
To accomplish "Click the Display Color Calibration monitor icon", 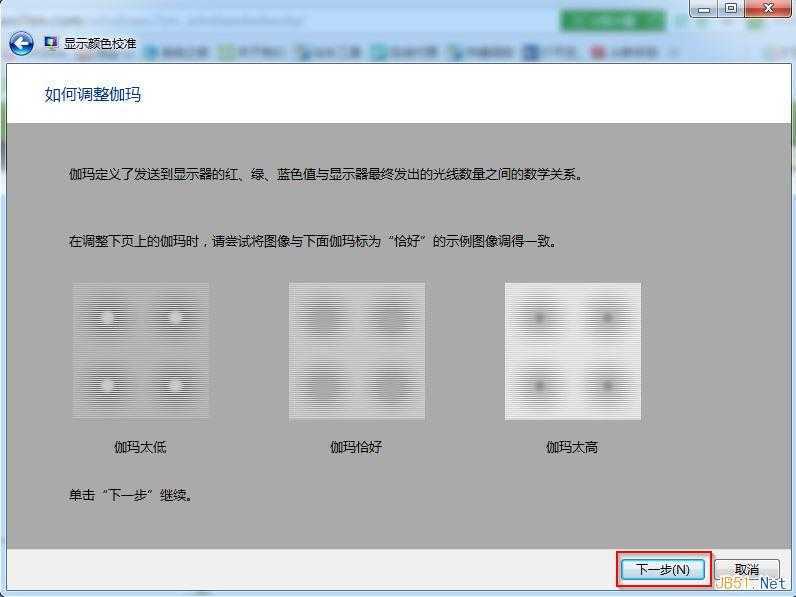I will click(x=51, y=43).
